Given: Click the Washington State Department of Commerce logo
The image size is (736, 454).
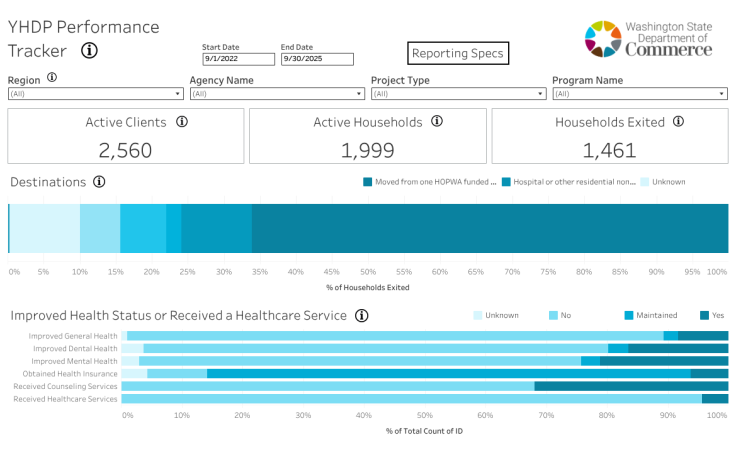Looking at the screenshot, I should (x=648, y=40).
